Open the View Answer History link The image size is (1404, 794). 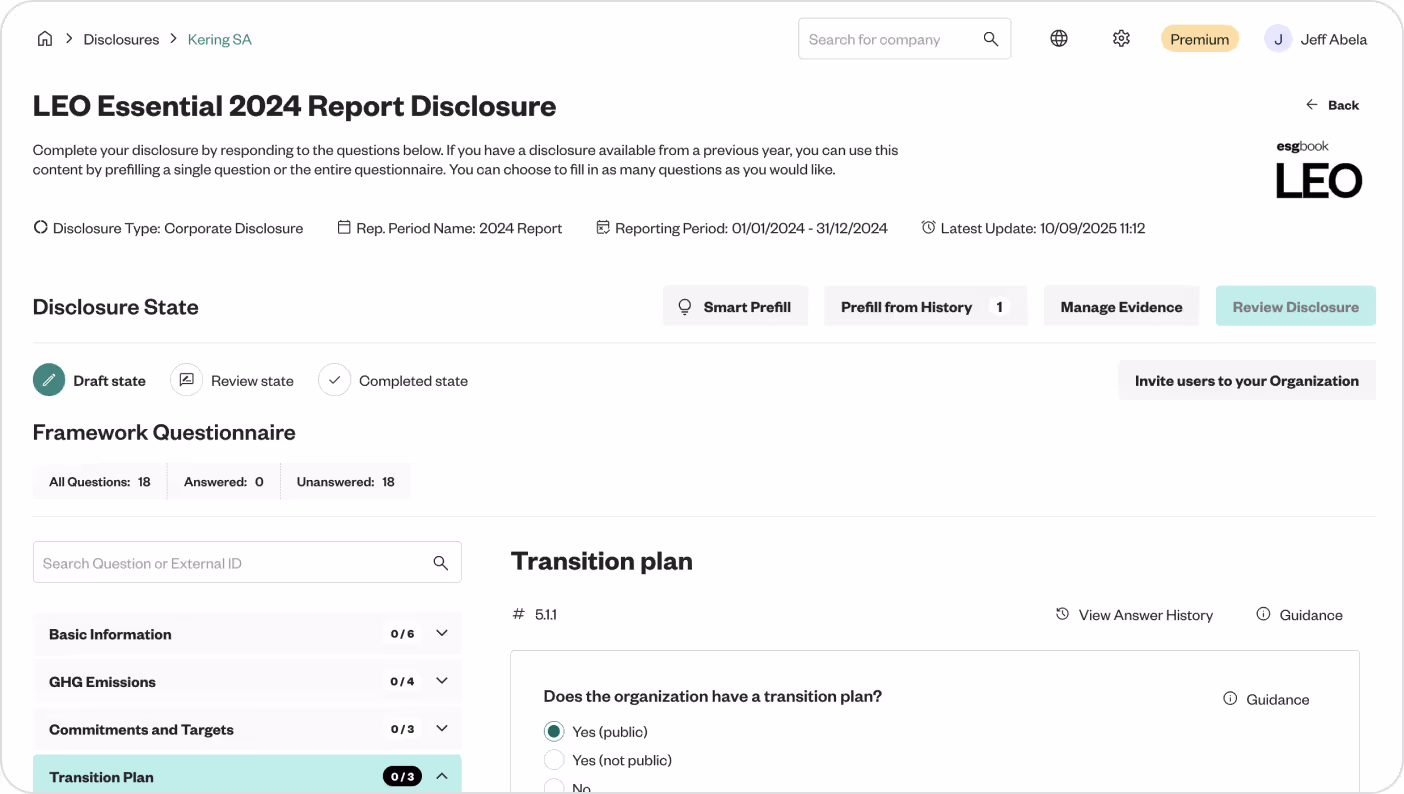click(1145, 615)
